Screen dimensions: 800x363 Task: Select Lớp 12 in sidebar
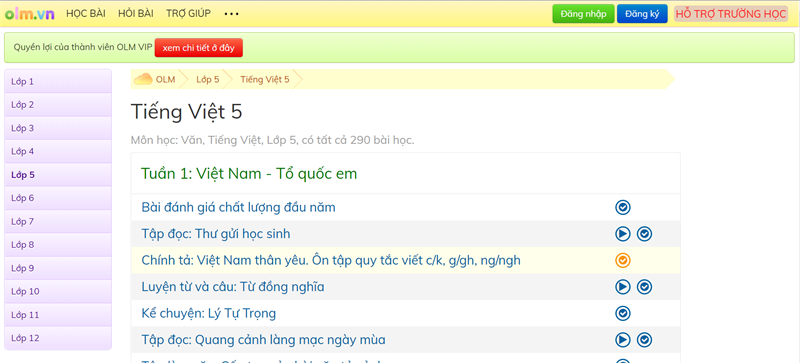click(58, 338)
